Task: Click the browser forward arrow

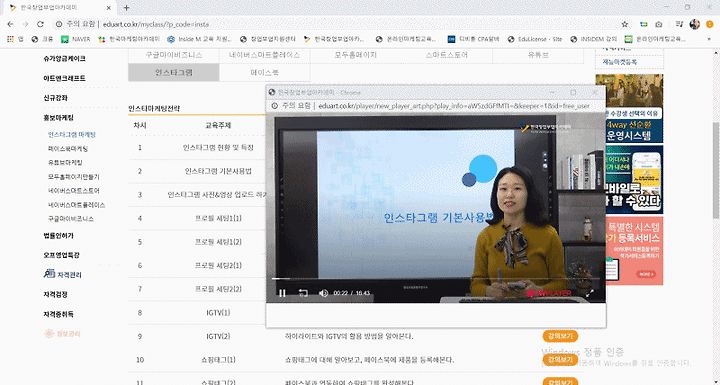Action: click(x=25, y=24)
